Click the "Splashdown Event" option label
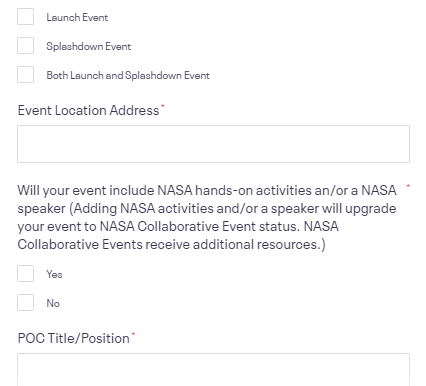This screenshot has width=426, height=386. pos(89,46)
